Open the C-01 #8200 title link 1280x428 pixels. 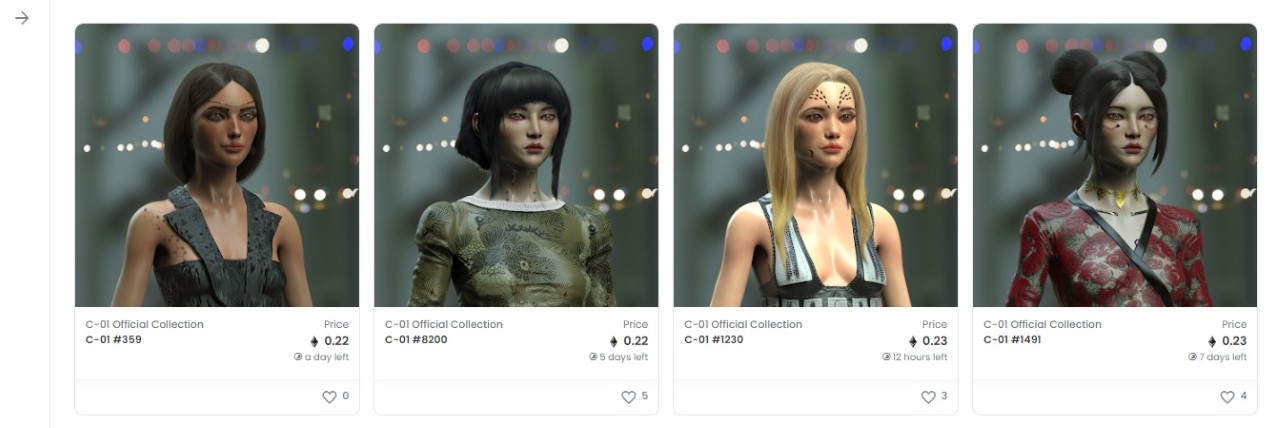(416, 339)
